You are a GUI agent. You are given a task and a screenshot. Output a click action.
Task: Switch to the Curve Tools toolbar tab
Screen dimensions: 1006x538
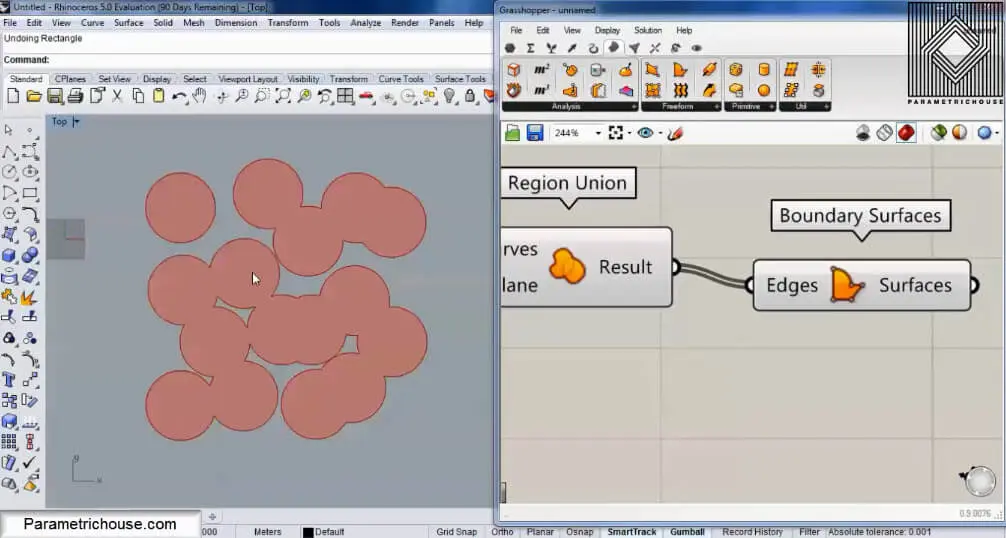pos(400,79)
